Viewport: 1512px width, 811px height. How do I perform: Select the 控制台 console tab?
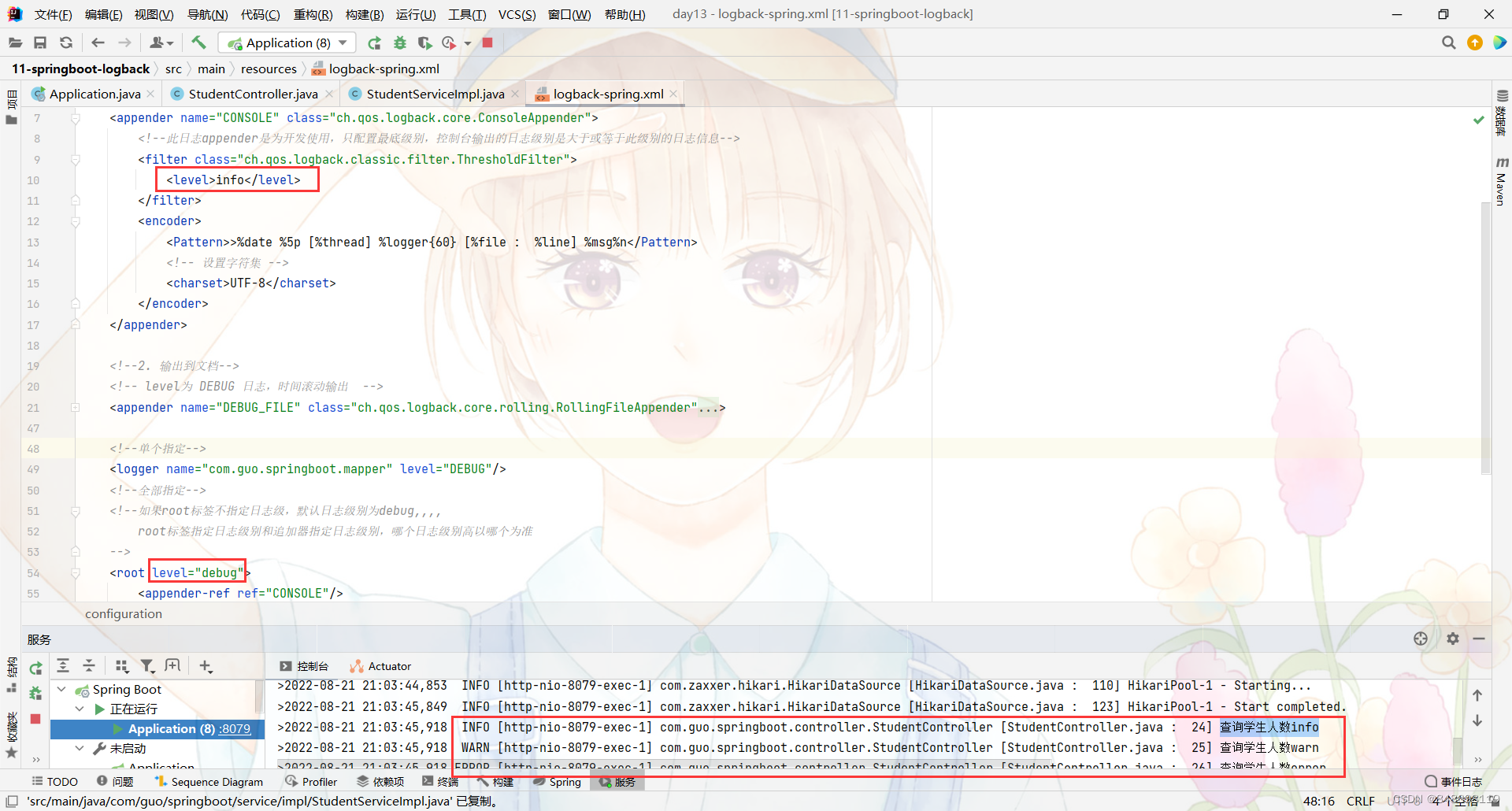[x=304, y=666]
